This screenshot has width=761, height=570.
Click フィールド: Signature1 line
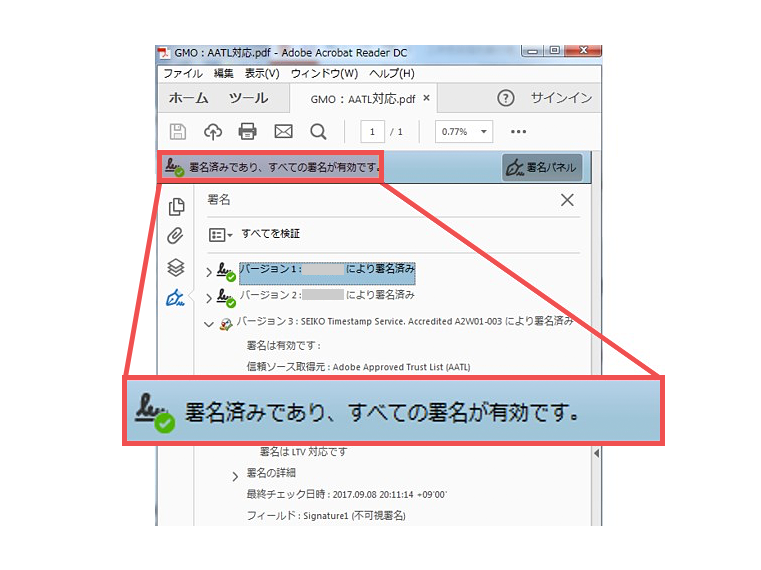(326, 516)
